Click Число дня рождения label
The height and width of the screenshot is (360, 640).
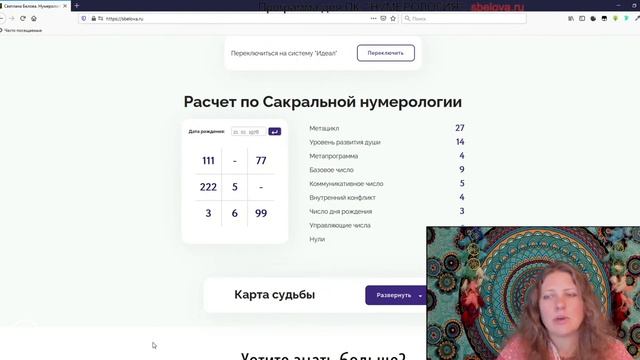[x=340, y=211]
